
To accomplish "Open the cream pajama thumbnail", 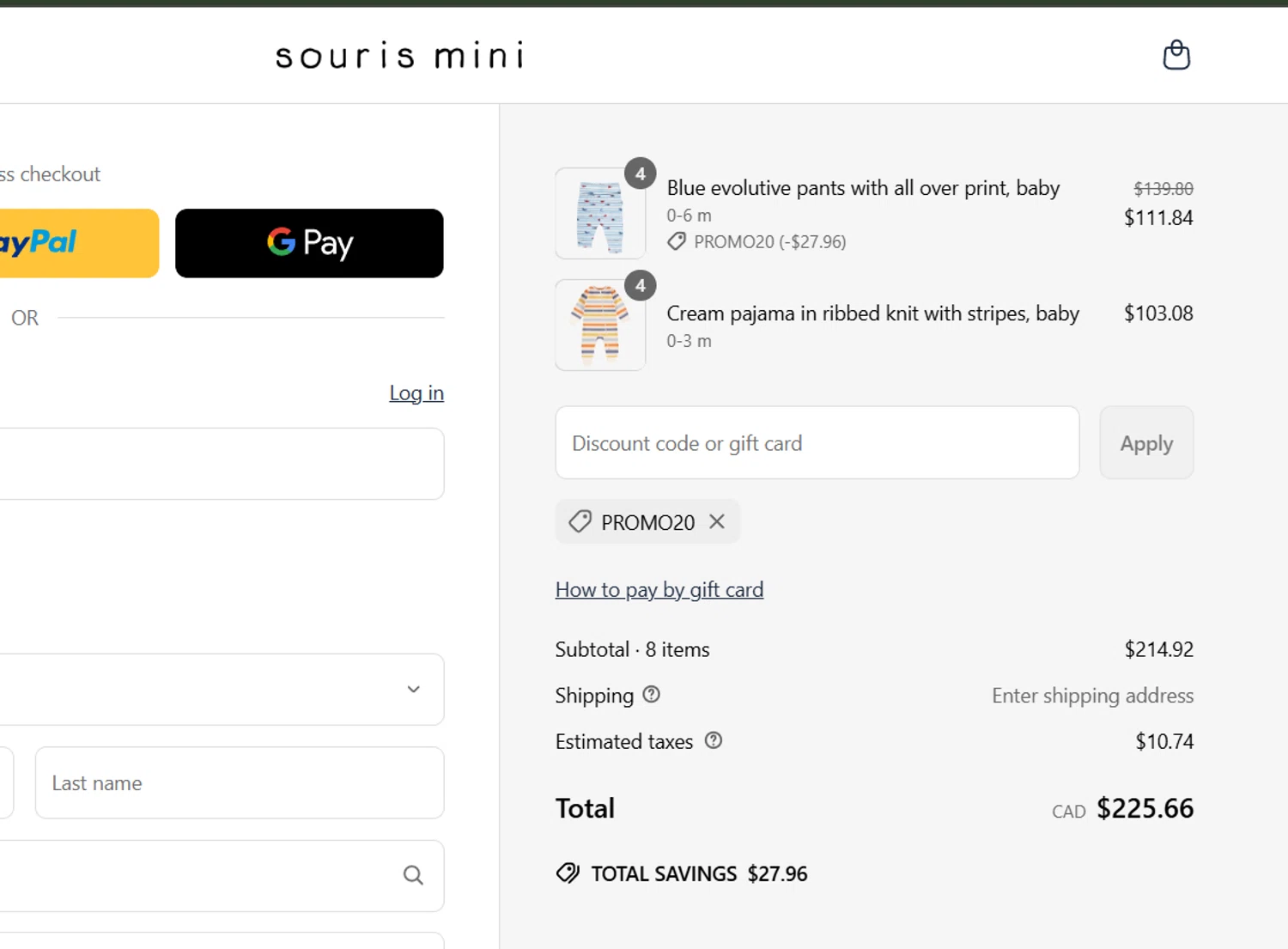I will pyautogui.click(x=600, y=325).
